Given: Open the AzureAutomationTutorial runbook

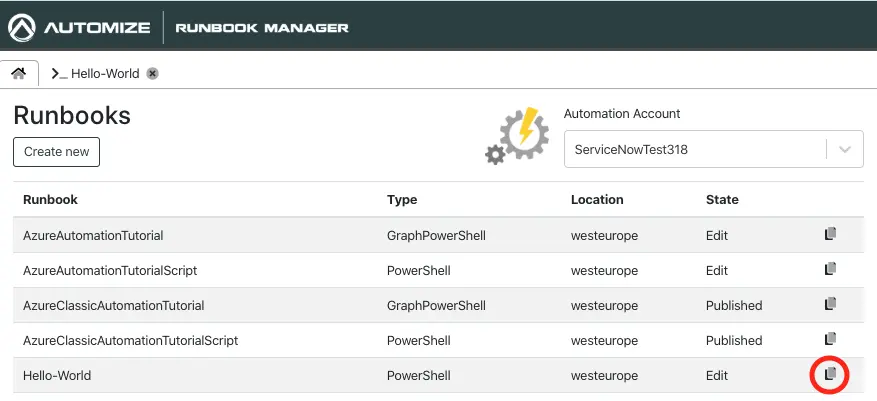Looking at the screenshot, I should [93, 236].
